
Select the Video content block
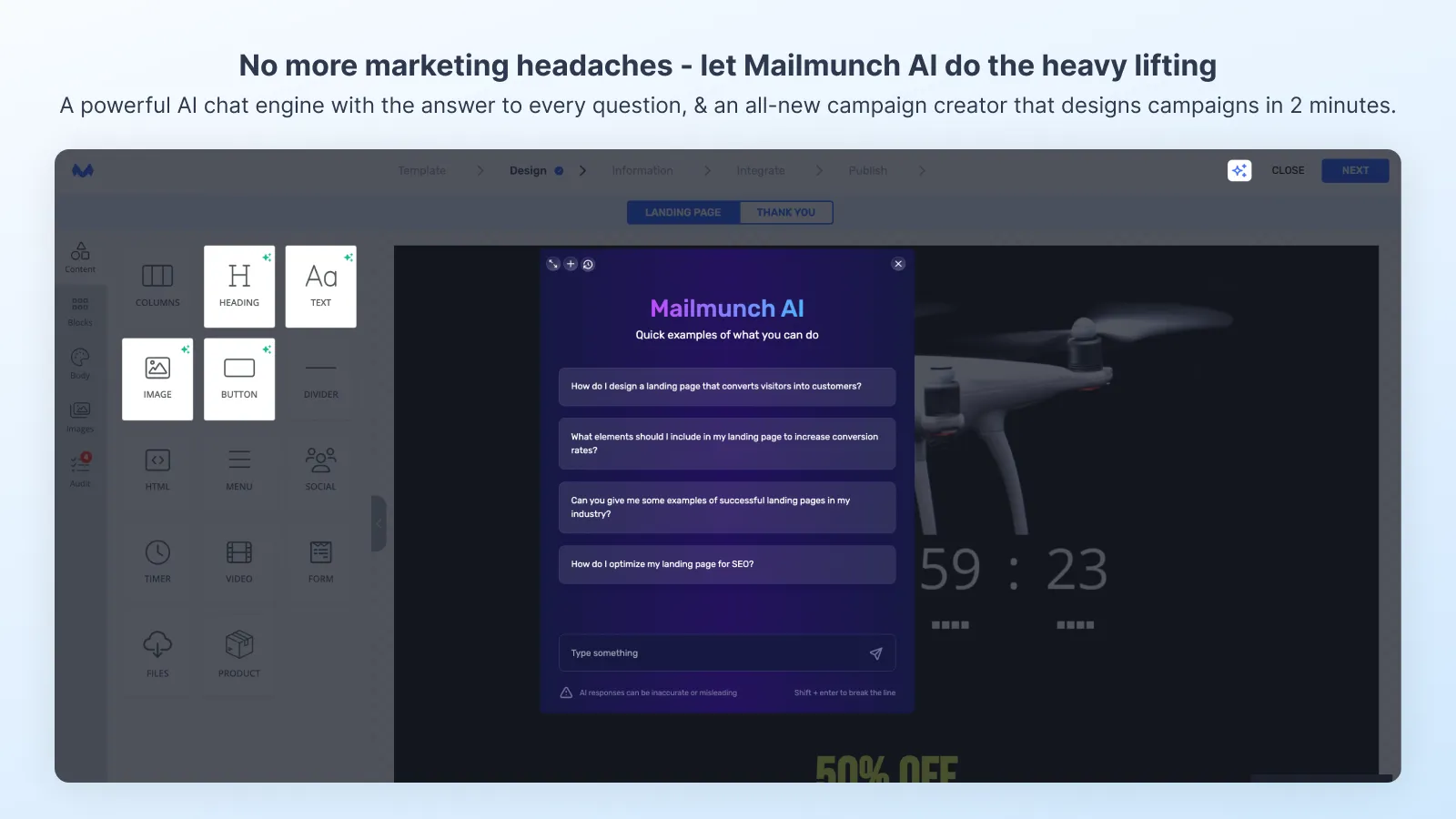click(239, 563)
